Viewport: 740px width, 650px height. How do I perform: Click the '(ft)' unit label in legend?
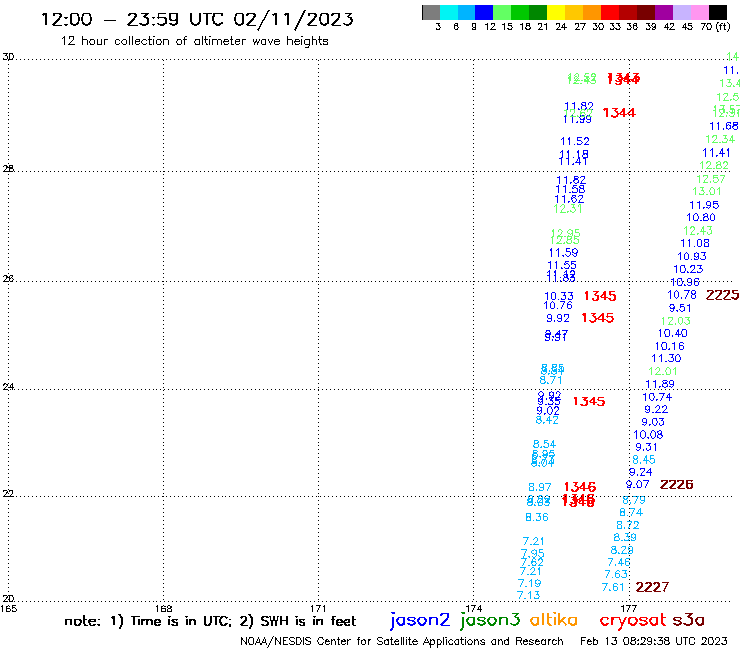722,26
